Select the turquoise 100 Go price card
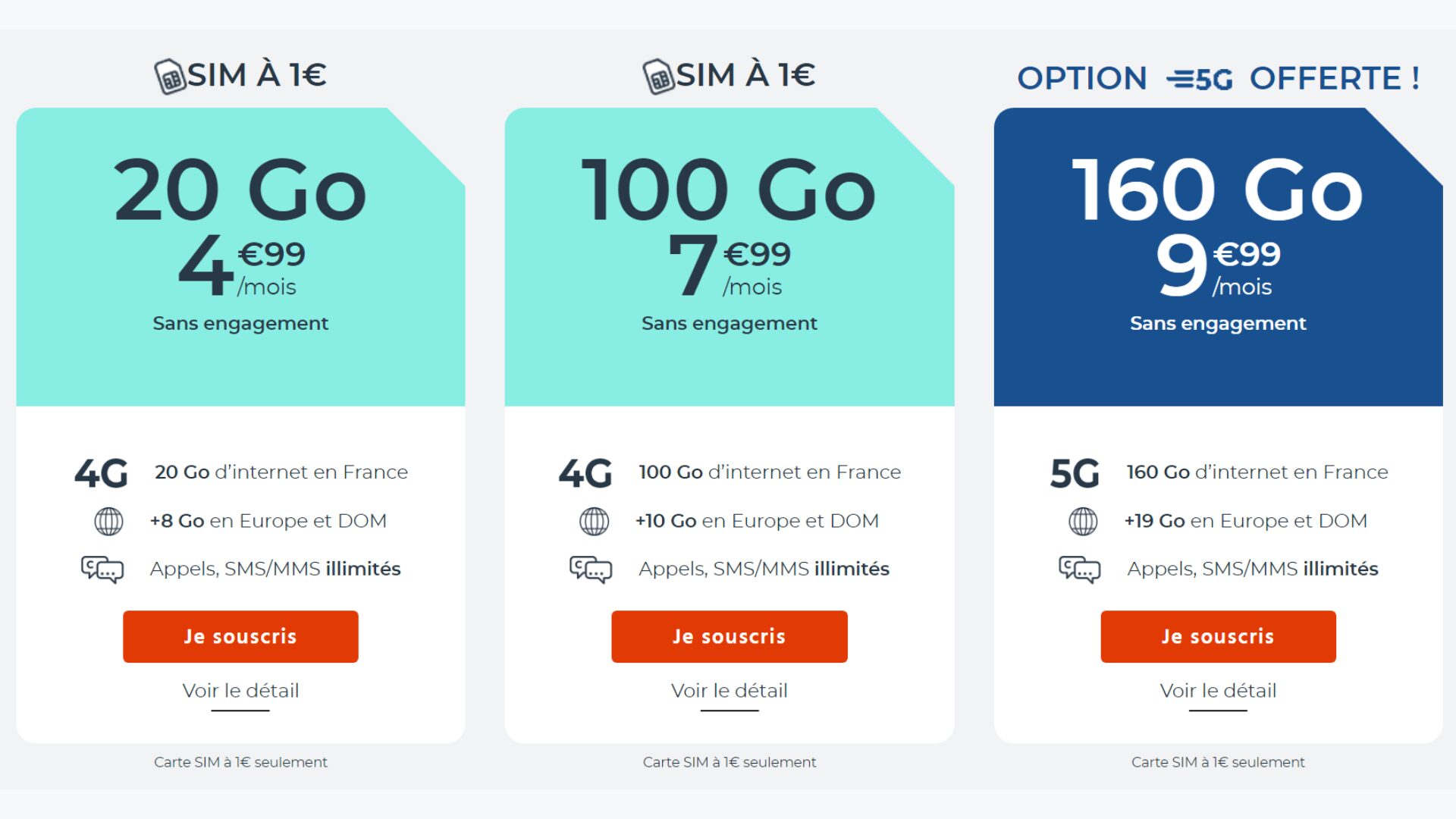Image resolution: width=1456 pixels, height=819 pixels. pyautogui.click(x=730, y=257)
